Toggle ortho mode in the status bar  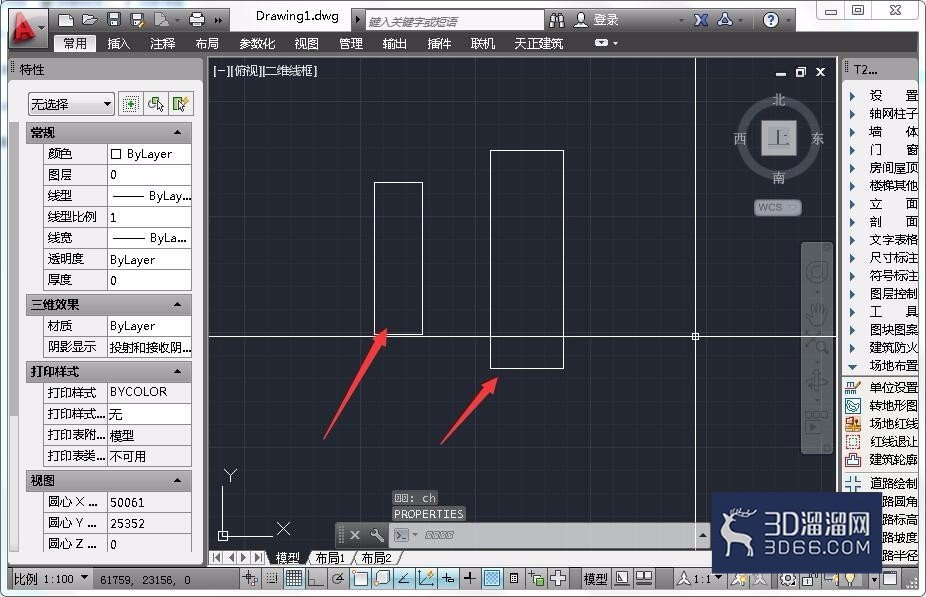click(x=315, y=579)
